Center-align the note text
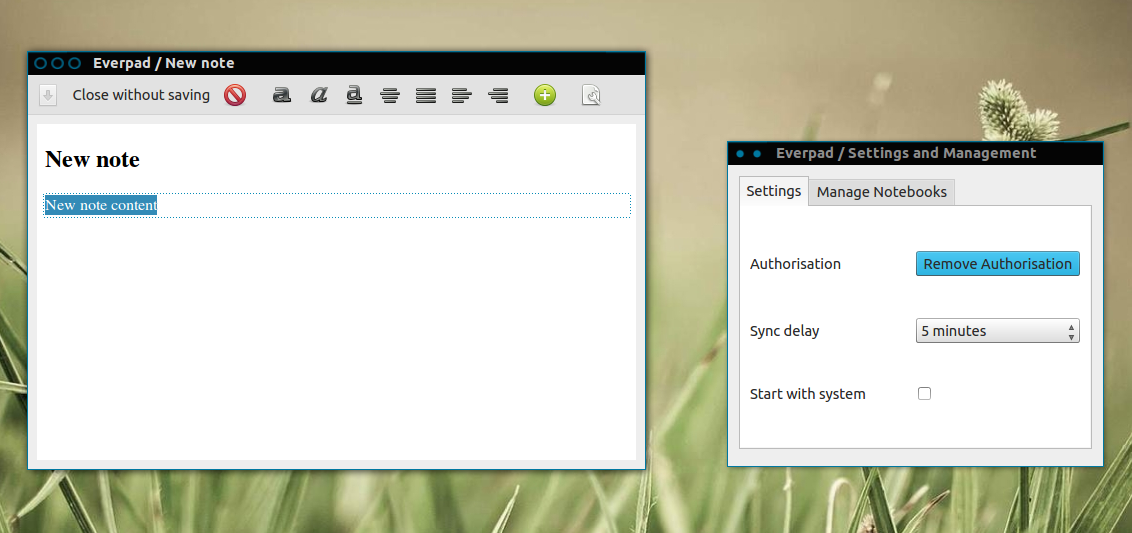 390,95
